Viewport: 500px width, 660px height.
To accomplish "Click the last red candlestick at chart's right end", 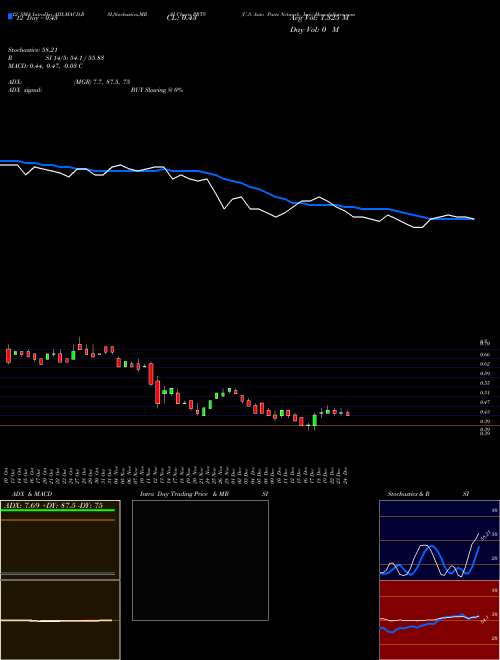I will point(348,414).
